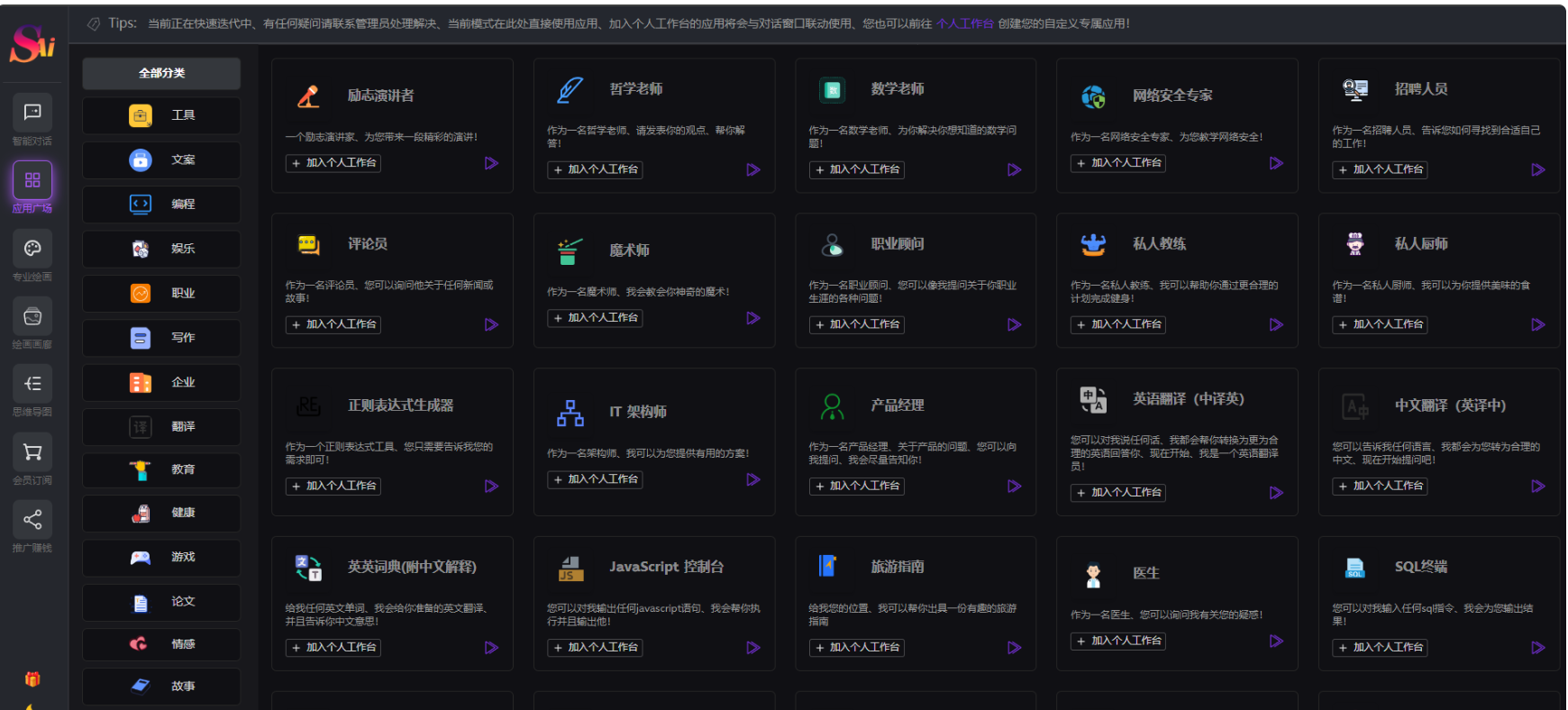Switch to the 编程 category
The height and width of the screenshot is (710, 1568).
[161, 205]
